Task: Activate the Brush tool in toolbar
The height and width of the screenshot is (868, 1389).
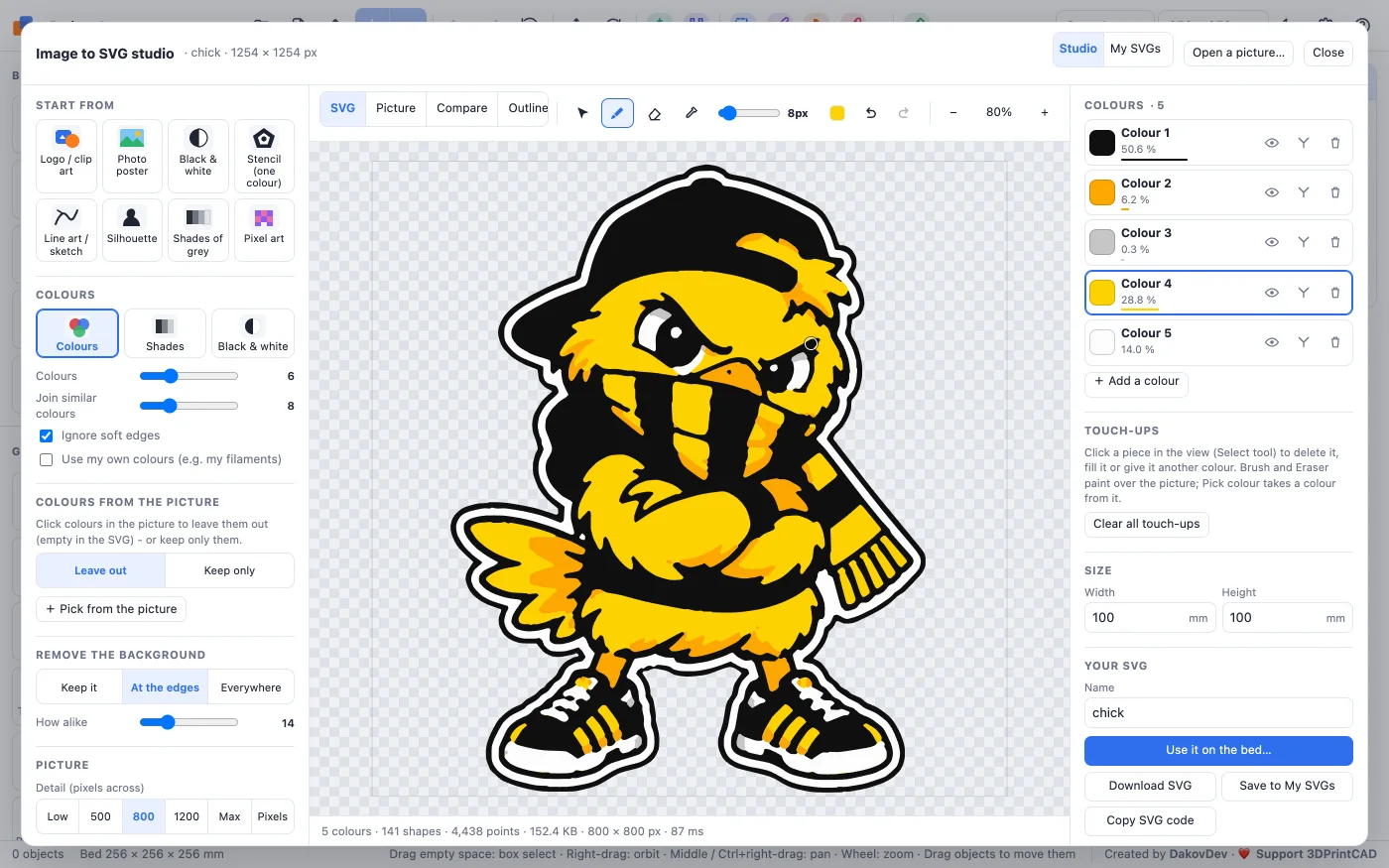Action: pyautogui.click(x=617, y=113)
